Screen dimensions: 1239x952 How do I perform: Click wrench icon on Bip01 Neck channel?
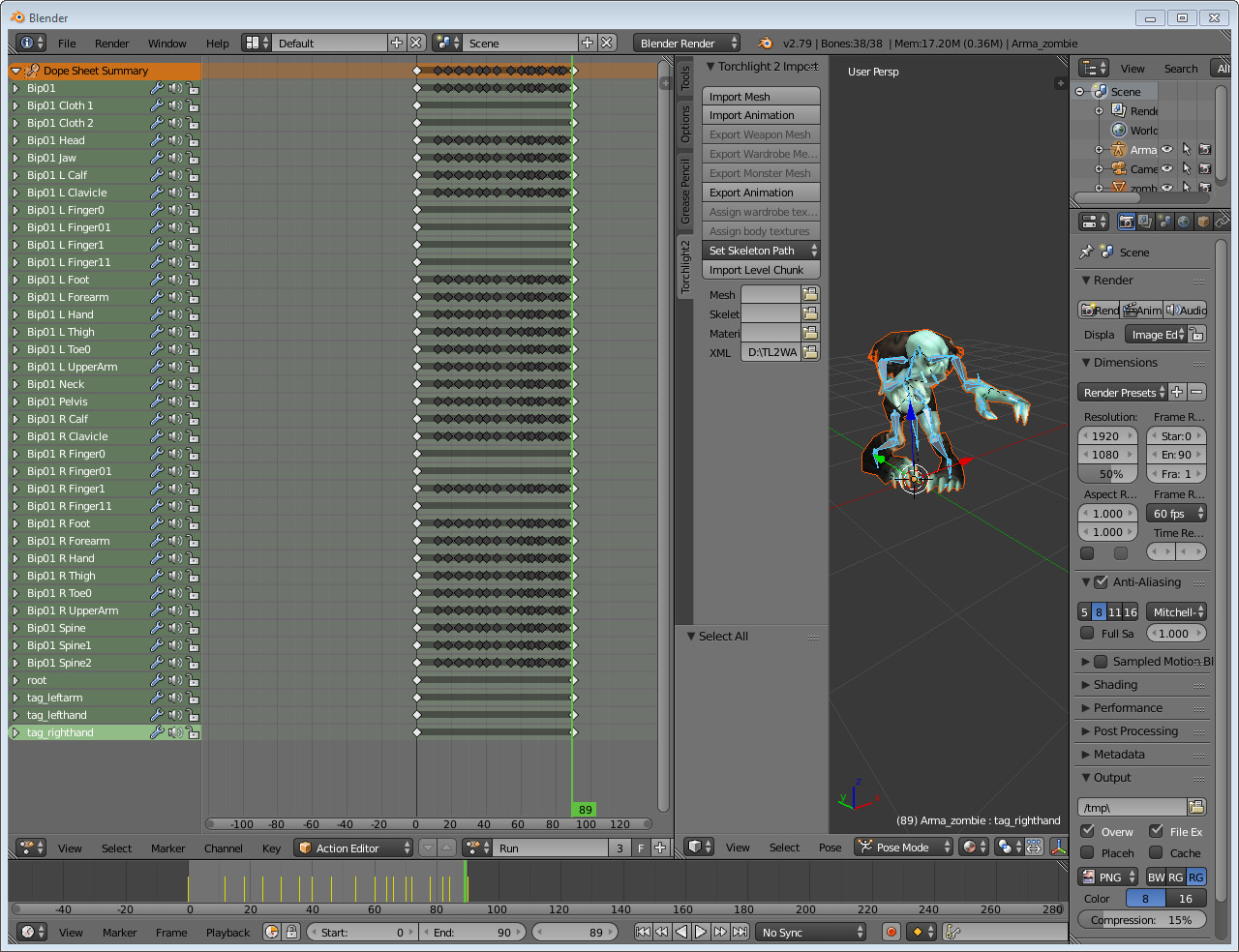point(157,384)
